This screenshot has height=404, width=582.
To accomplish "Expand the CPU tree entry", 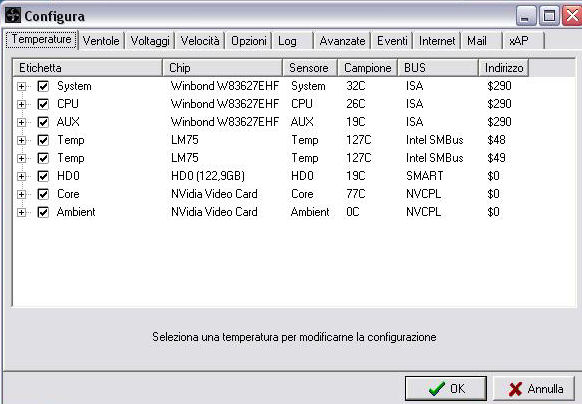I will pyautogui.click(x=22, y=104).
